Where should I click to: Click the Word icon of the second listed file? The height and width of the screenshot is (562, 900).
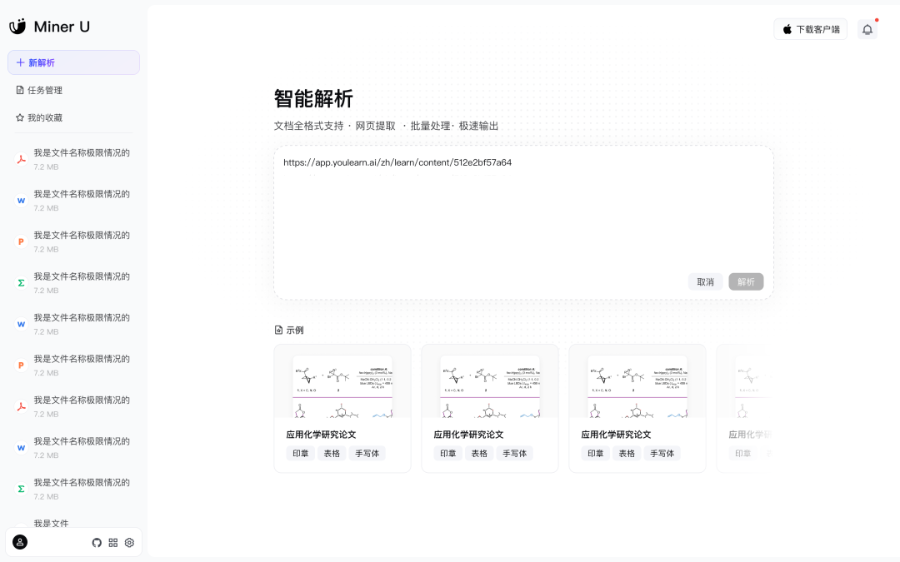21,201
